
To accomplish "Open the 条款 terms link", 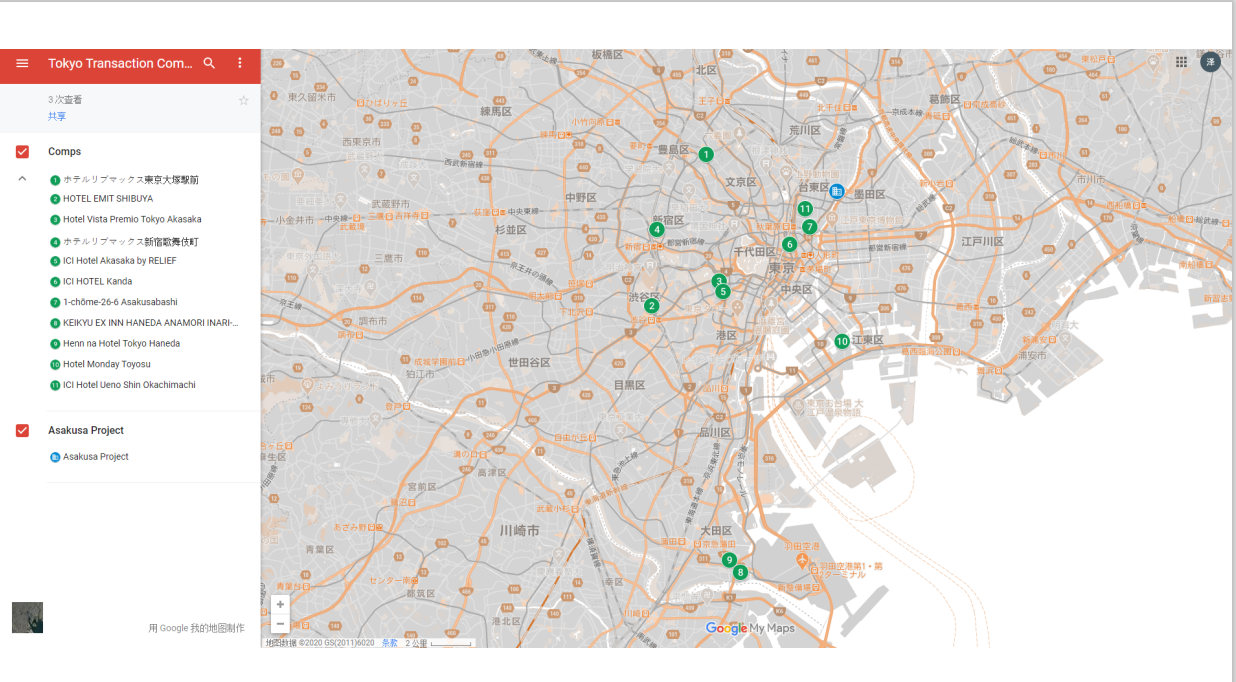I will point(390,643).
